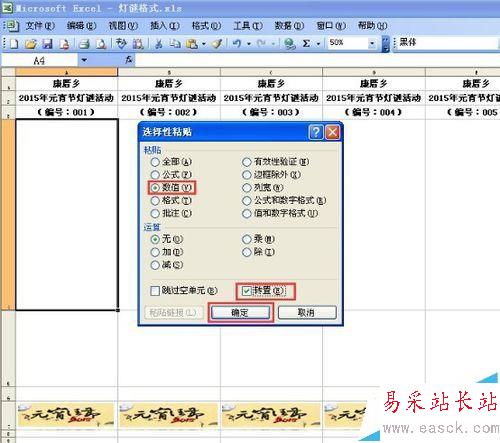
Task: Click the first lantern festival banner image
Action: pyautogui.click(x=65, y=415)
